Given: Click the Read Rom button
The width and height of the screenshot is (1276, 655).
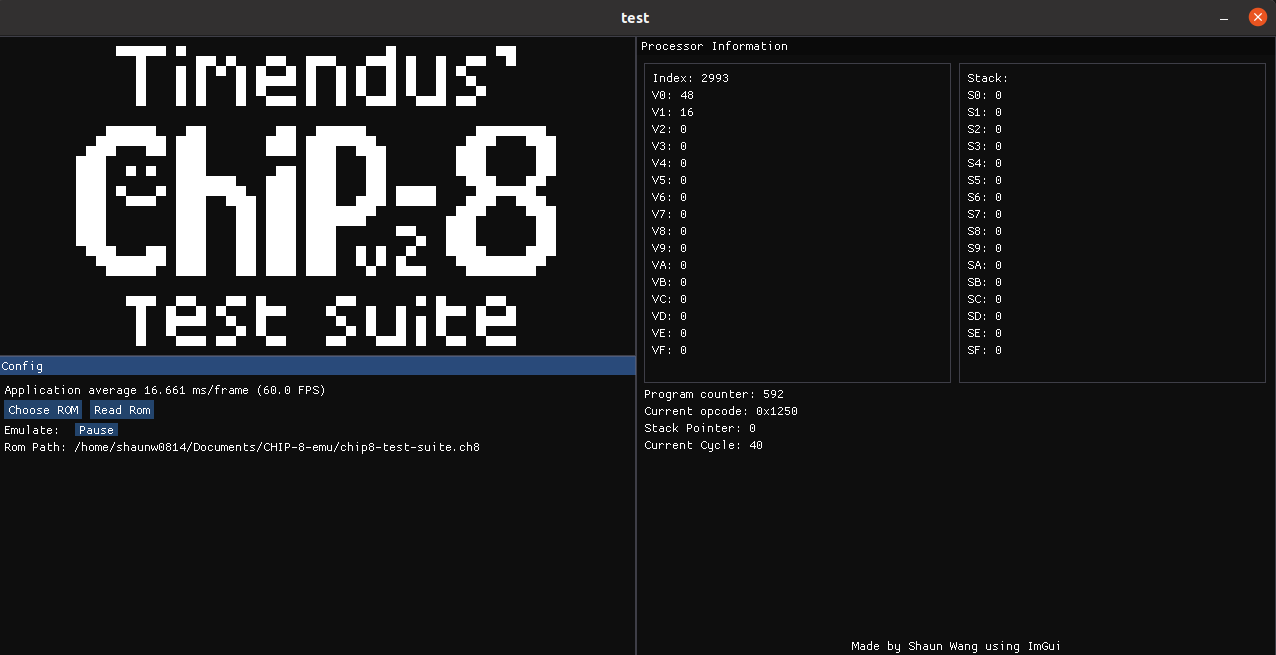Looking at the screenshot, I should coord(121,410).
